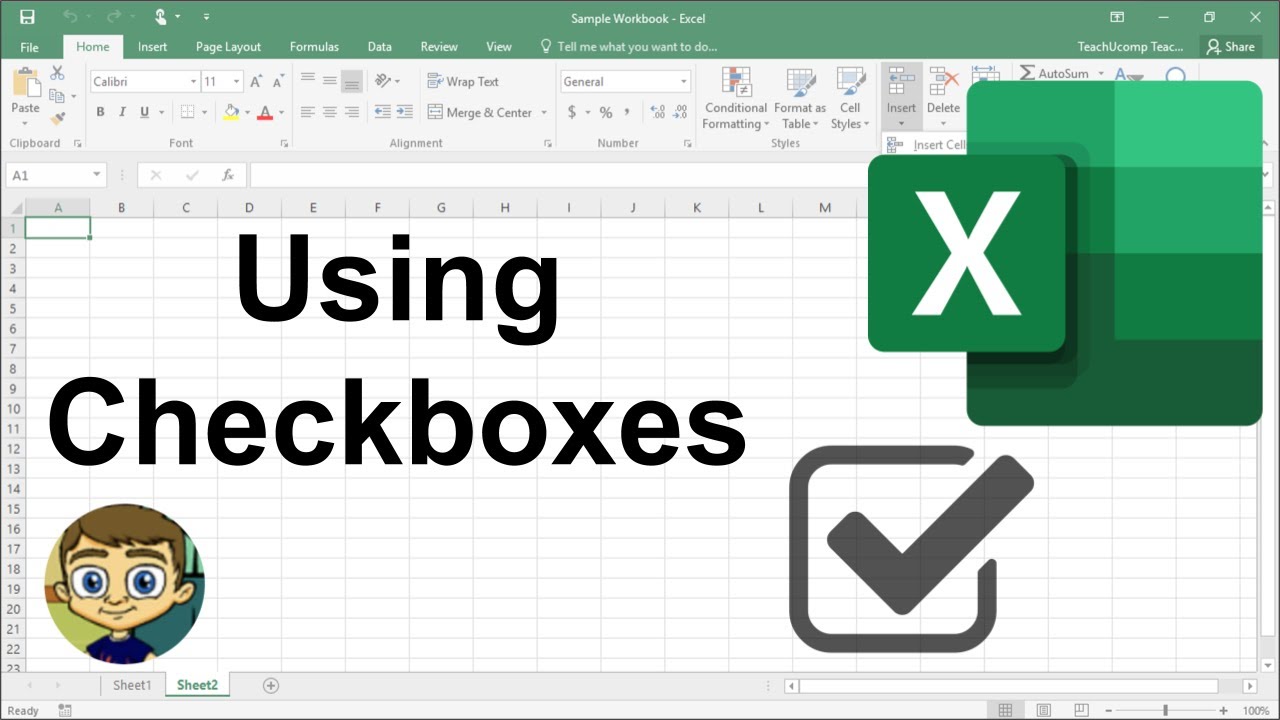Open the Font Color palette arrow

pos(281,112)
